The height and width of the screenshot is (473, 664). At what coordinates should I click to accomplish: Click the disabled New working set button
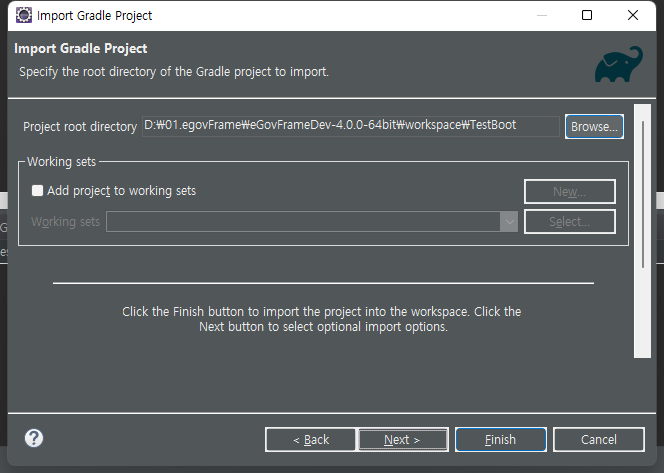(570, 192)
